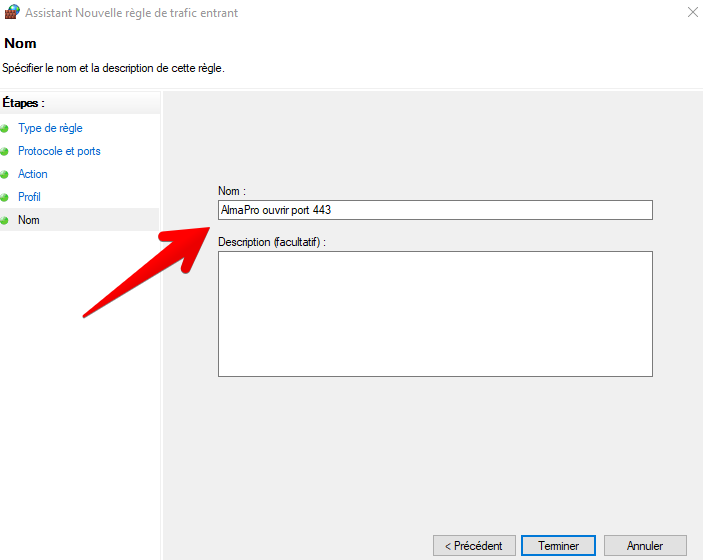This screenshot has height=560, width=703.
Task: Click the green bullet beside Nom step
Action: pyautogui.click(x=5, y=221)
